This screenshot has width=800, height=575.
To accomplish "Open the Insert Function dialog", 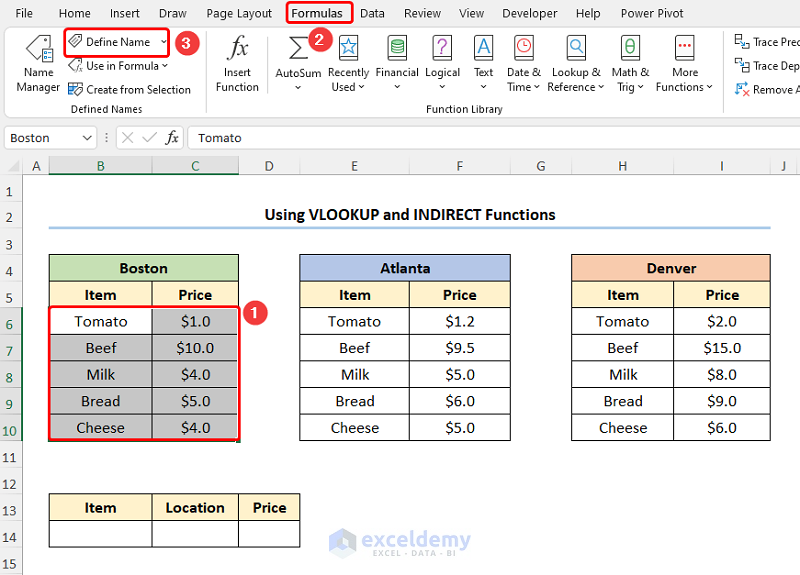I will pyautogui.click(x=237, y=64).
